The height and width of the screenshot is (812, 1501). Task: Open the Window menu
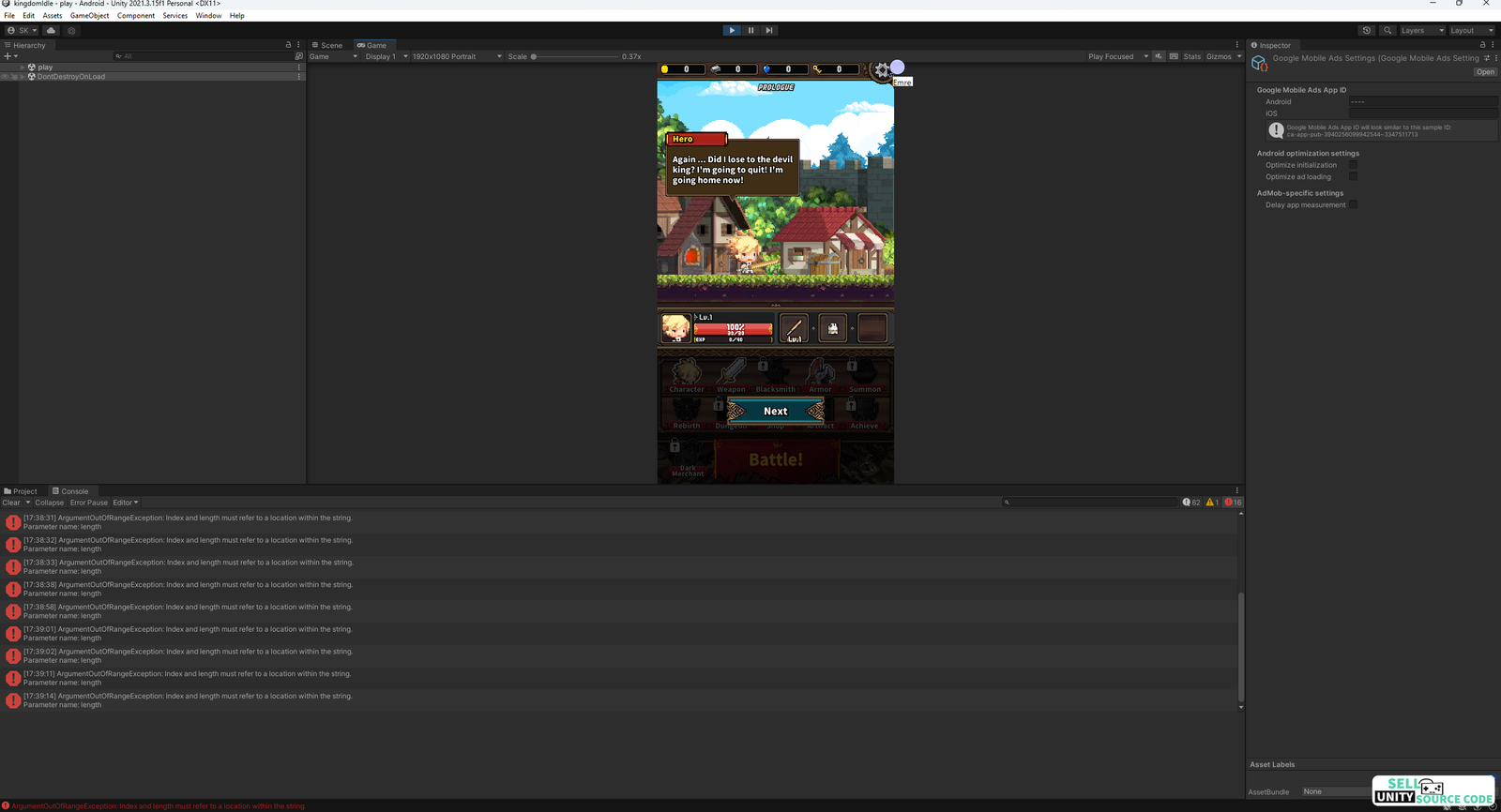[x=208, y=16]
